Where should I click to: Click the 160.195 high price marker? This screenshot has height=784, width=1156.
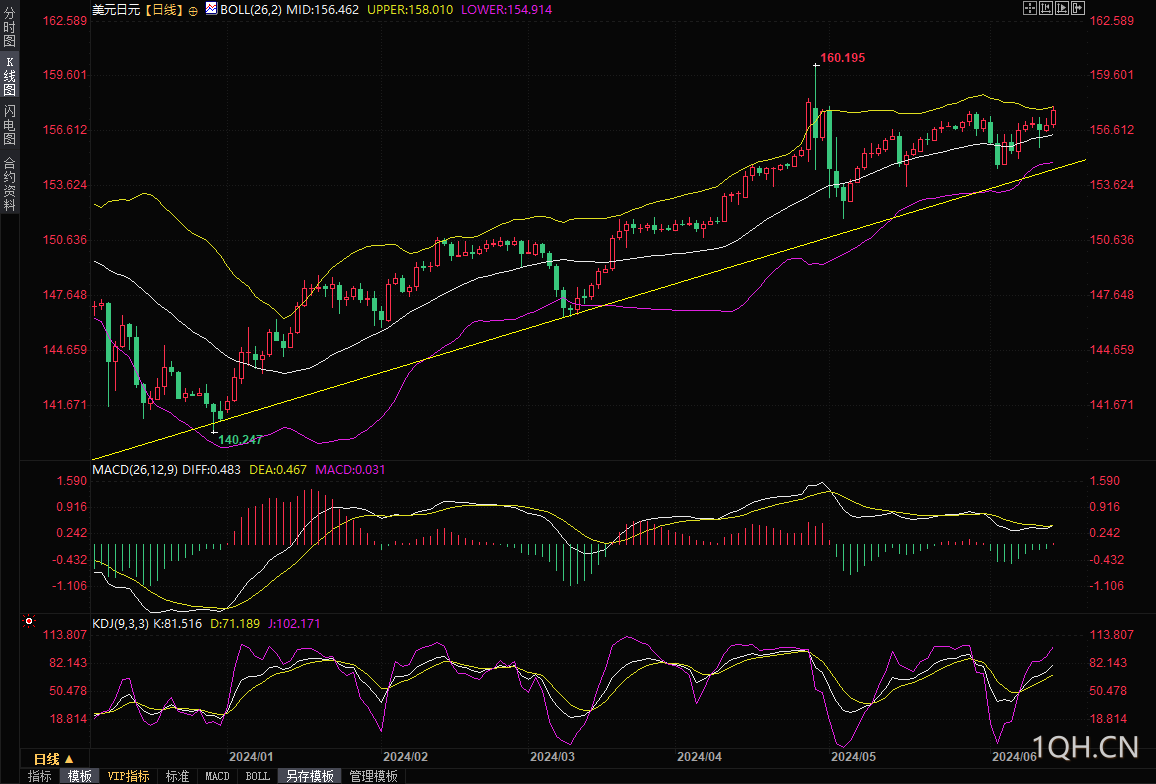pos(843,58)
